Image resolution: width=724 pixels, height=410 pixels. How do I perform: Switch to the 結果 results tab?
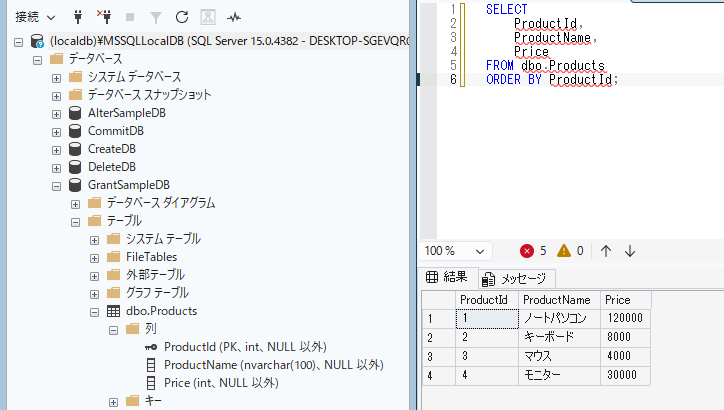click(x=446, y=277)
